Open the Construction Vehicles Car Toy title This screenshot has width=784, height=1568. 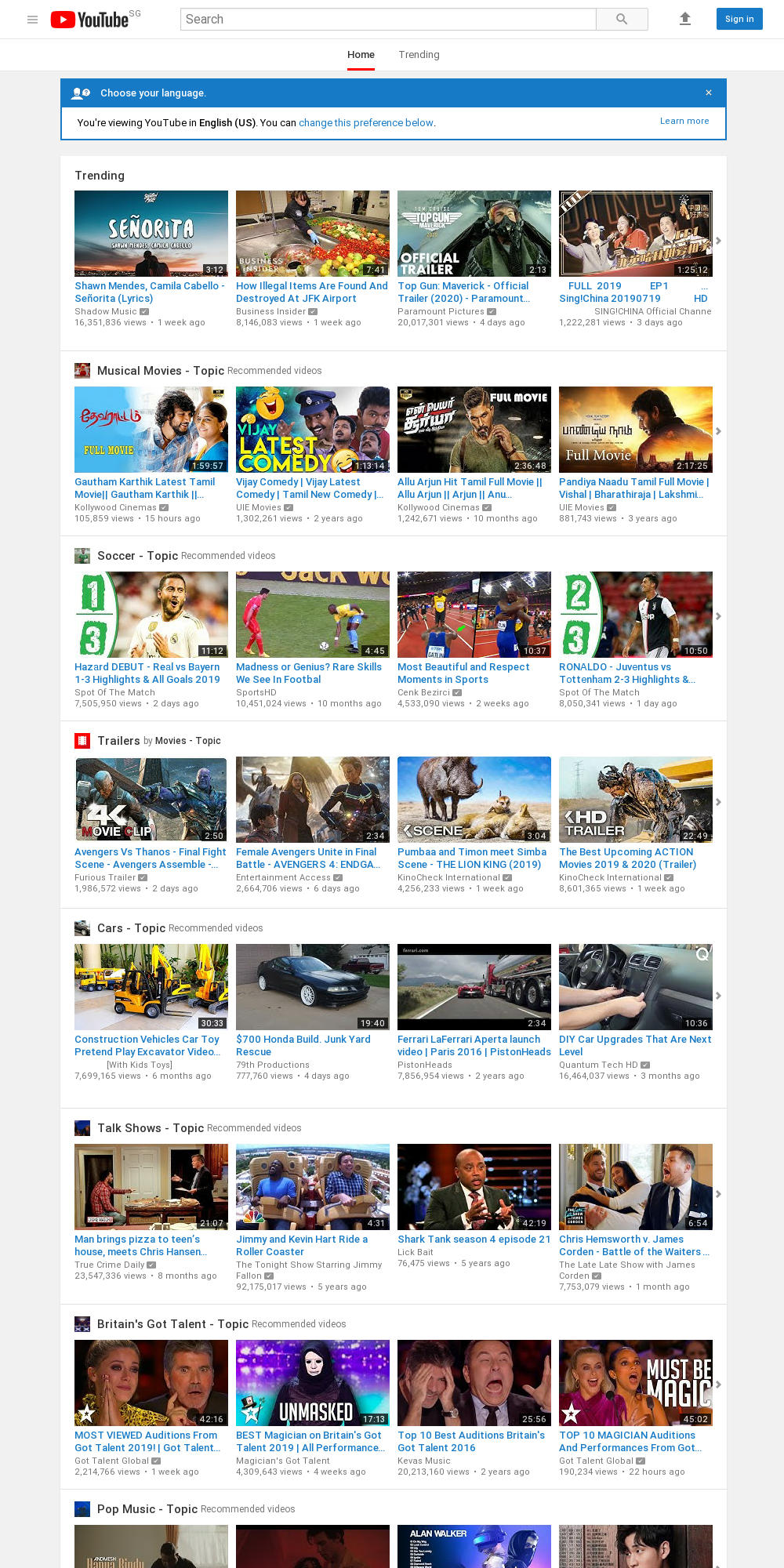(x=147, y=1046)
